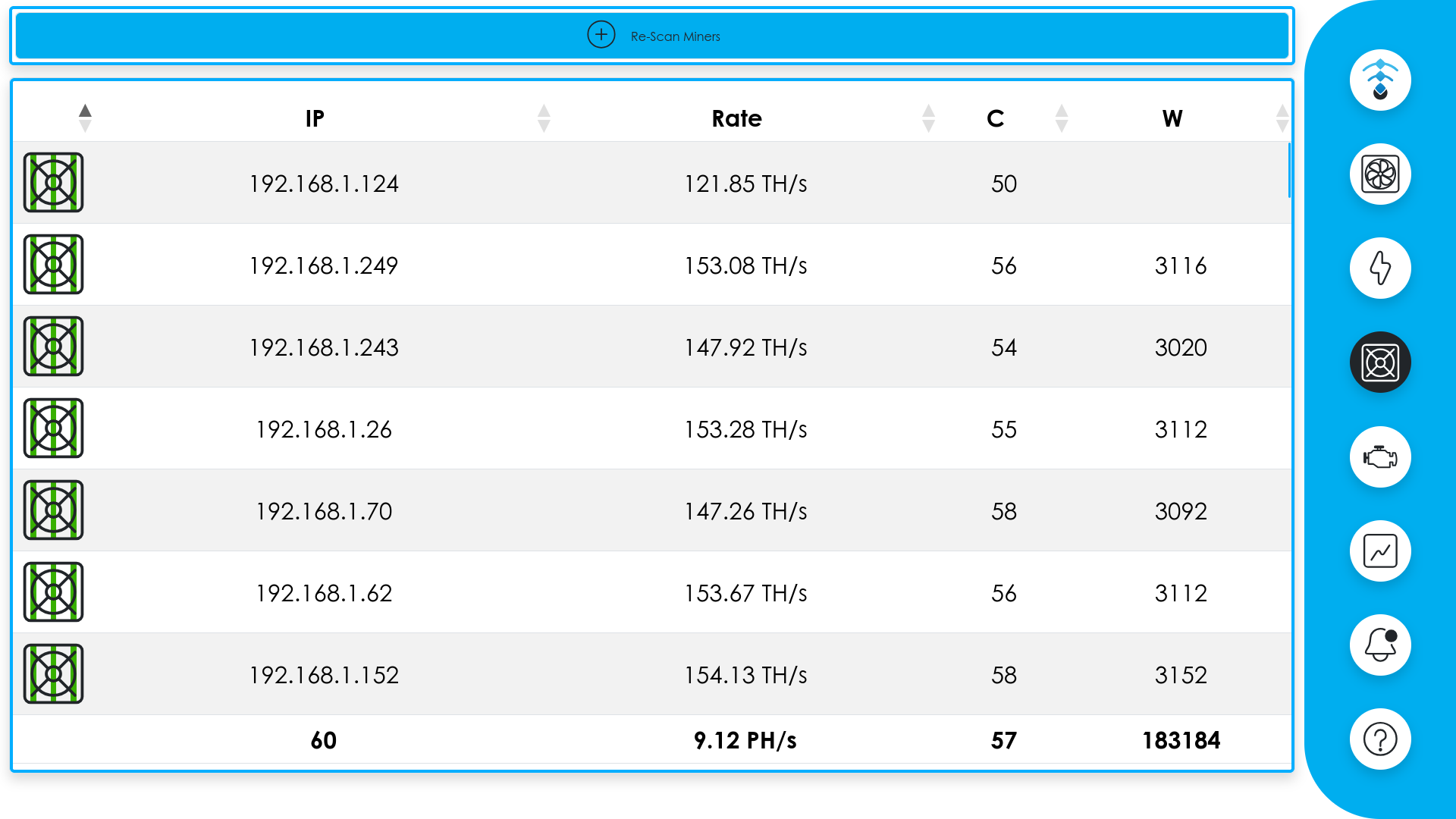This screenshot has height=819, width=1456.
Task: Open the chart statistics sidebar icon
Action: [x=1380, y=551]
